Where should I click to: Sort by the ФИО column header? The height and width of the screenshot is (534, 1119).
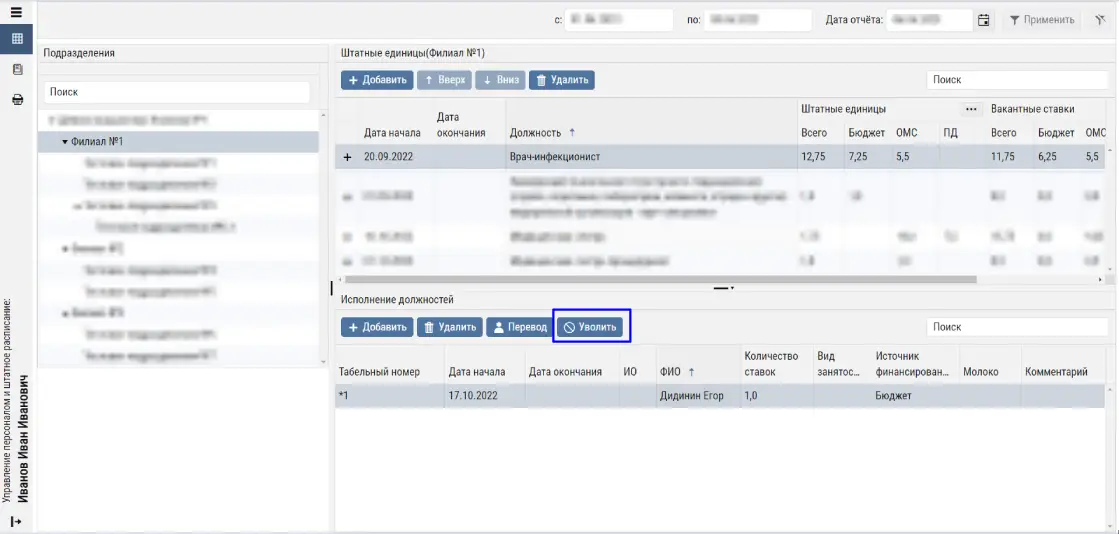(670, 372)
